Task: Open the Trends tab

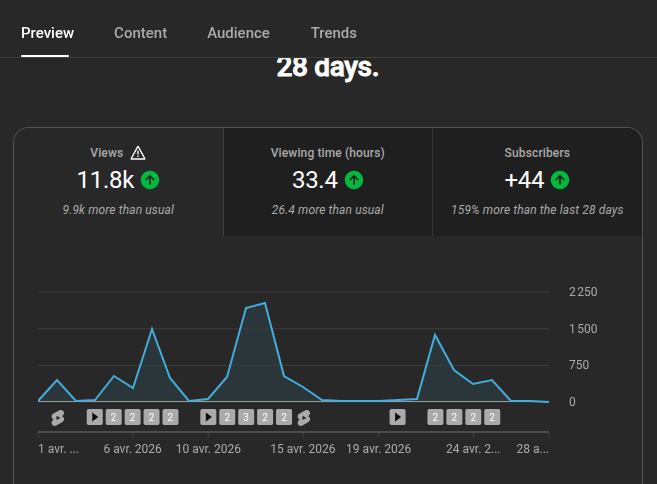Action: [334, 33]
